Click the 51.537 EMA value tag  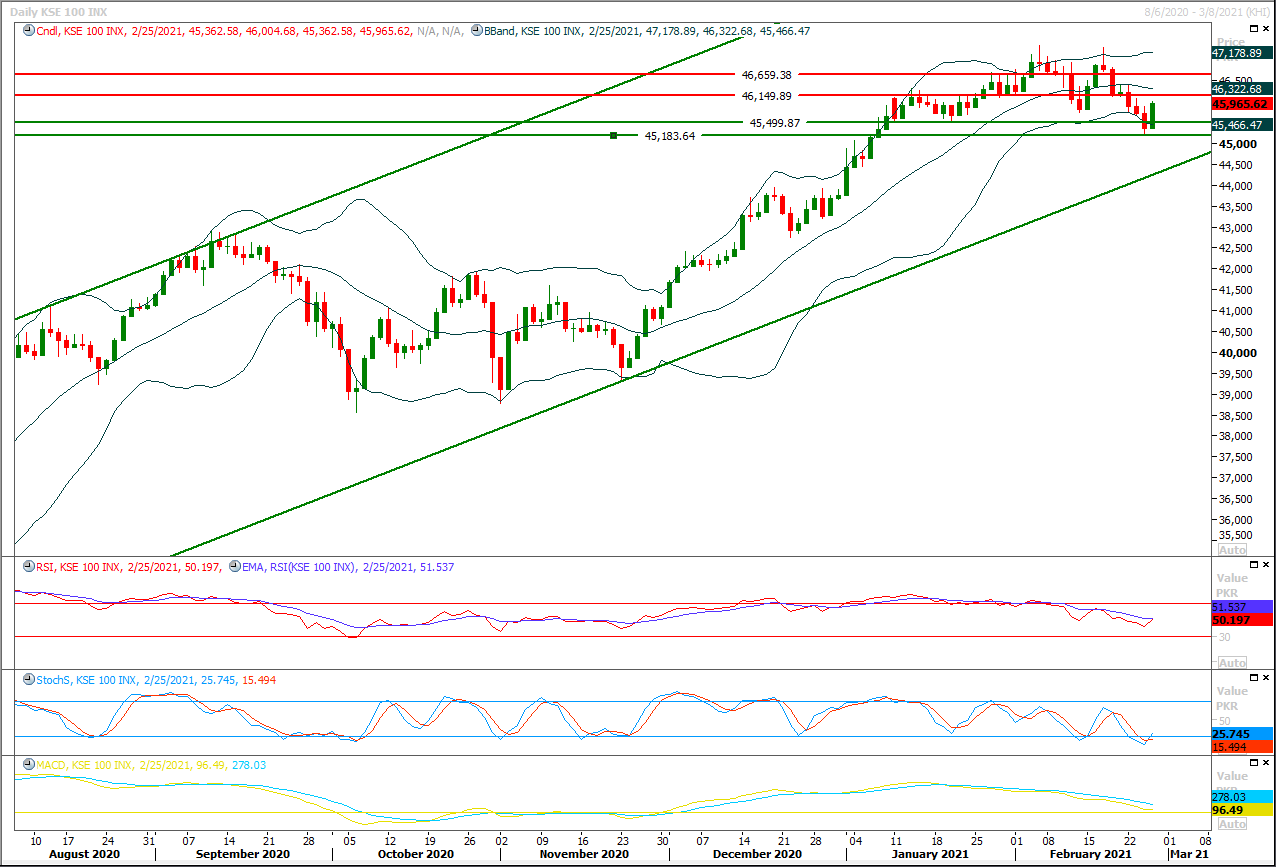tap(1240, 608)
